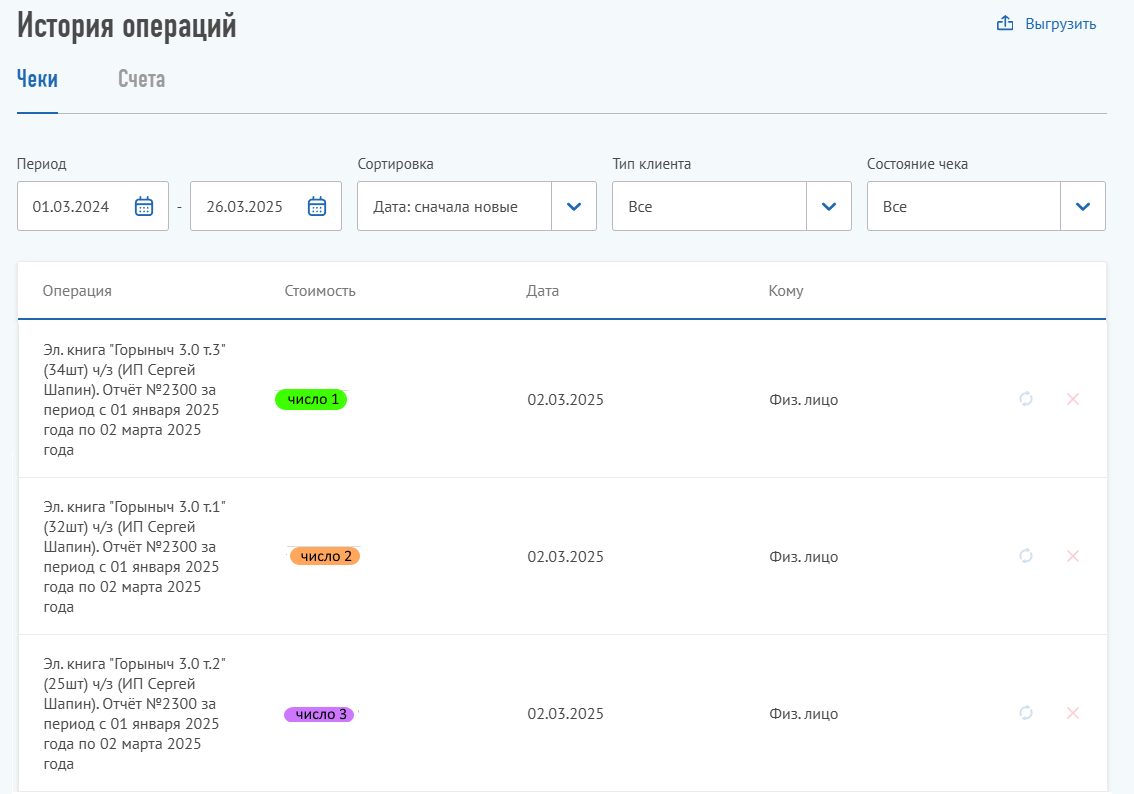This screenshot has width=1134, height=794.
Task: Open calendar for start date 01.03.2024
Action: tap(144, 207)
